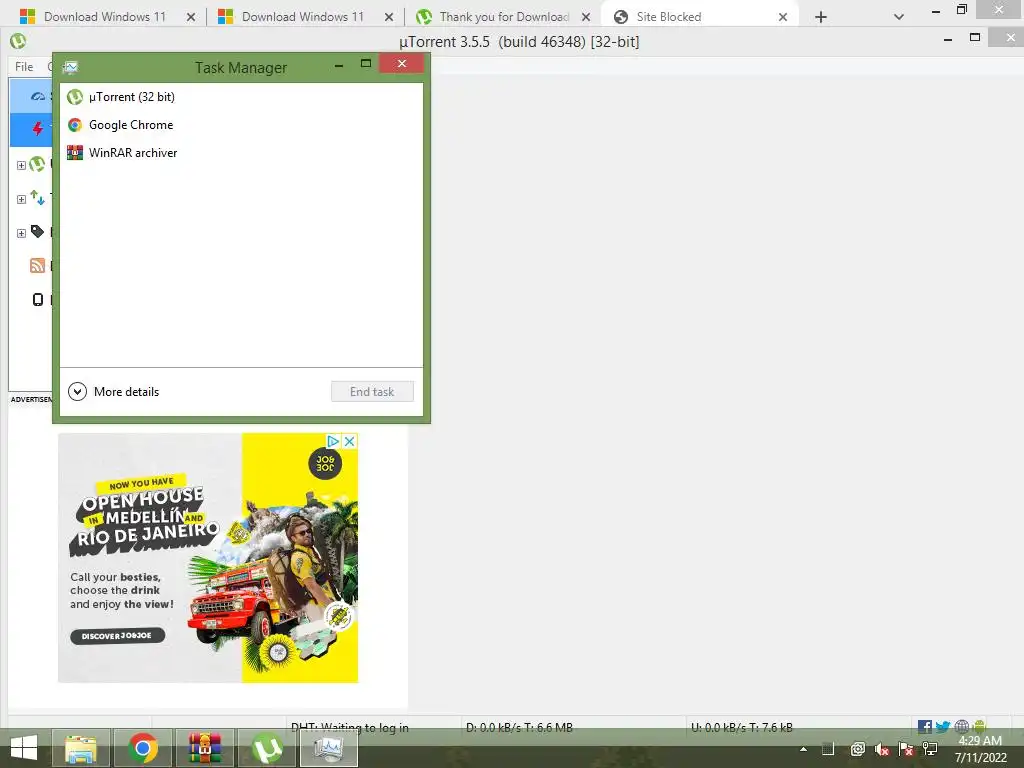Open the Windows Start button
This screenshot has height=768, width=1024.
24,748
